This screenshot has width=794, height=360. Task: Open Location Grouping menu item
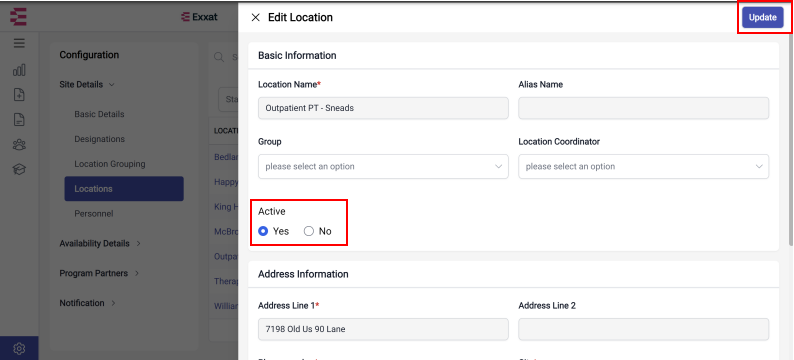click(110, 164)
